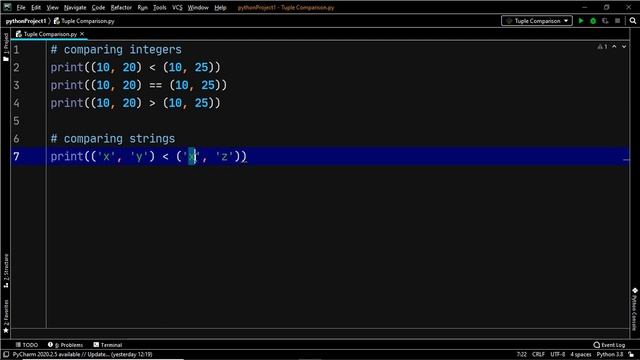
Task: Click the line with == comparison
Action: tap(139, 85)
